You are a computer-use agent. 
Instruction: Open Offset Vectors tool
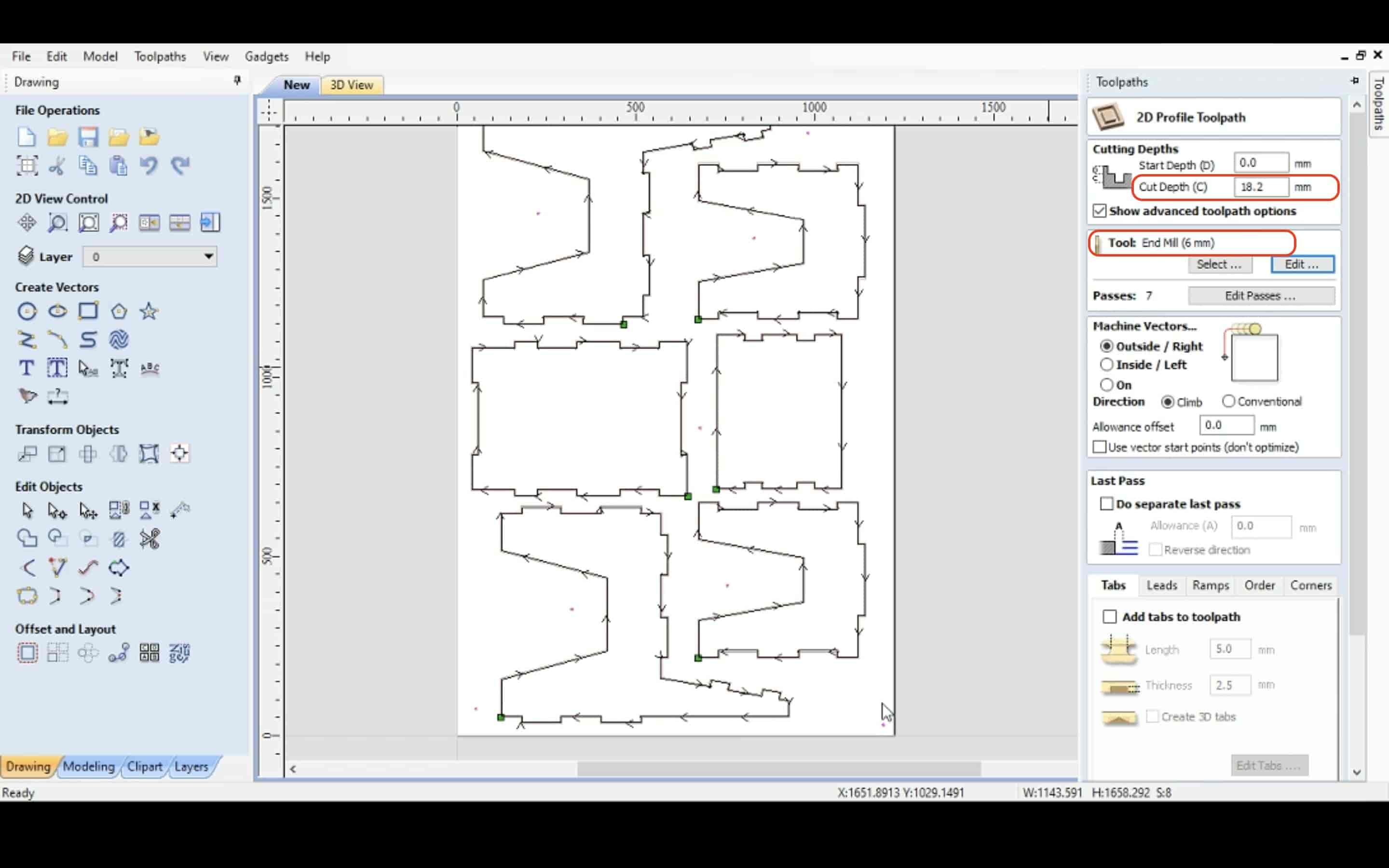coord(27,653)
